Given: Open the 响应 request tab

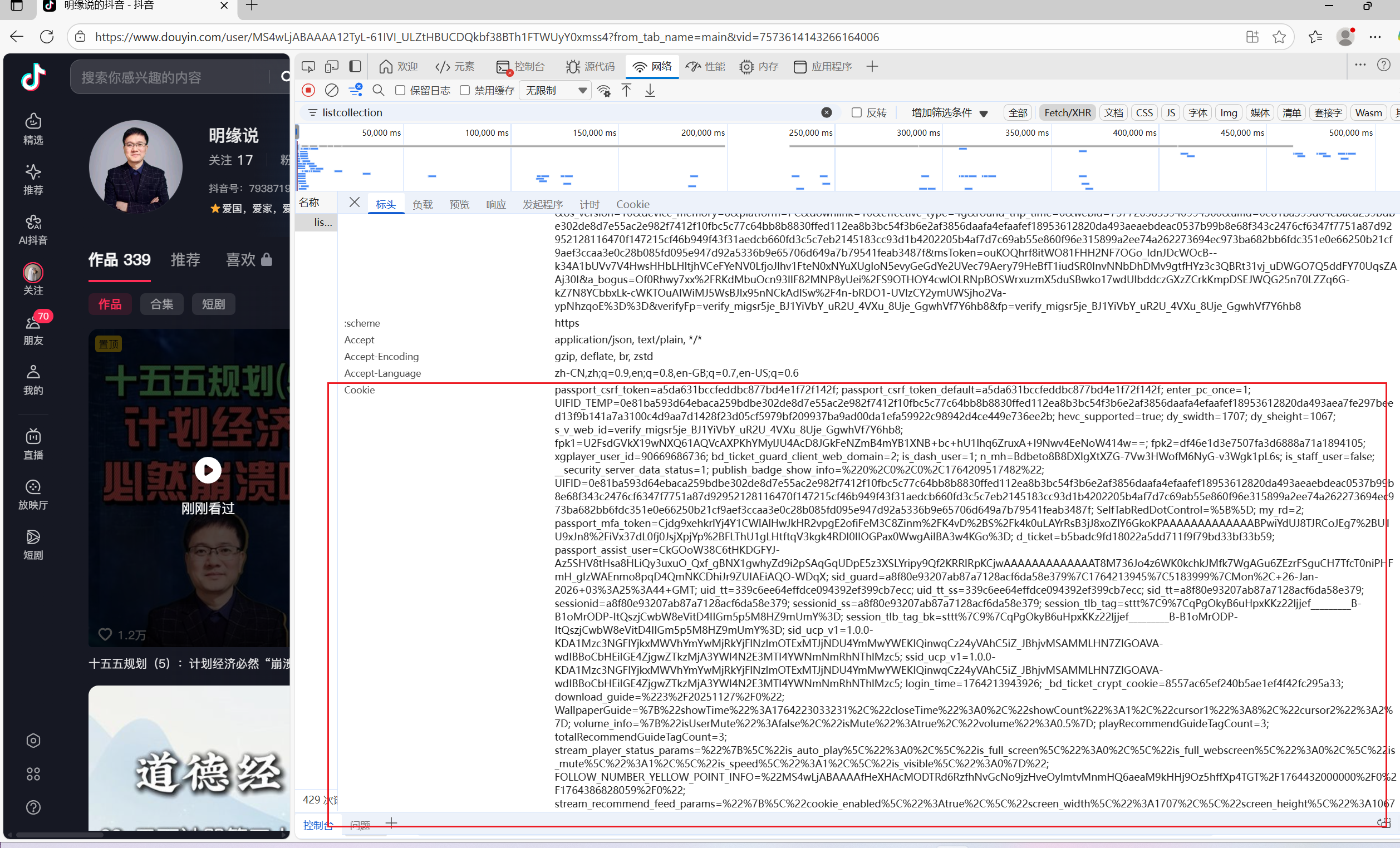Looking at the screenshot, I should click(x=496, y=204).
